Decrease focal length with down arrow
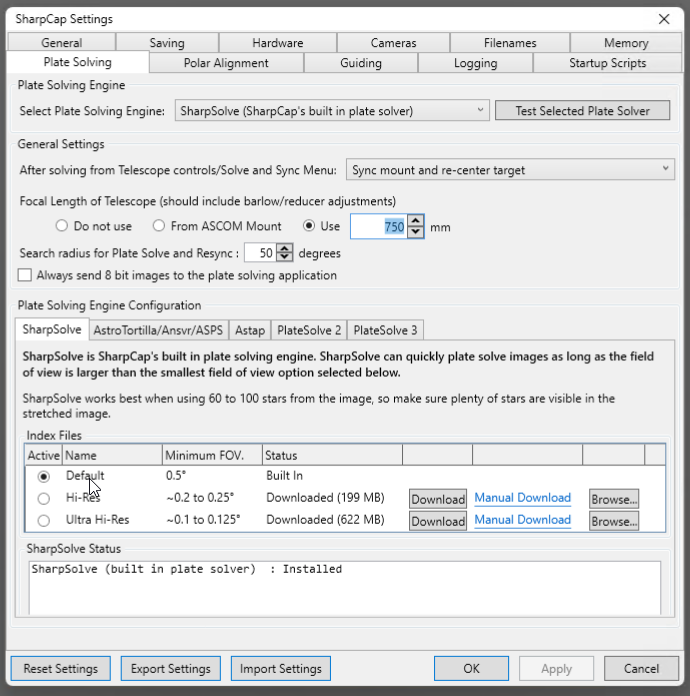 [416, 232]
